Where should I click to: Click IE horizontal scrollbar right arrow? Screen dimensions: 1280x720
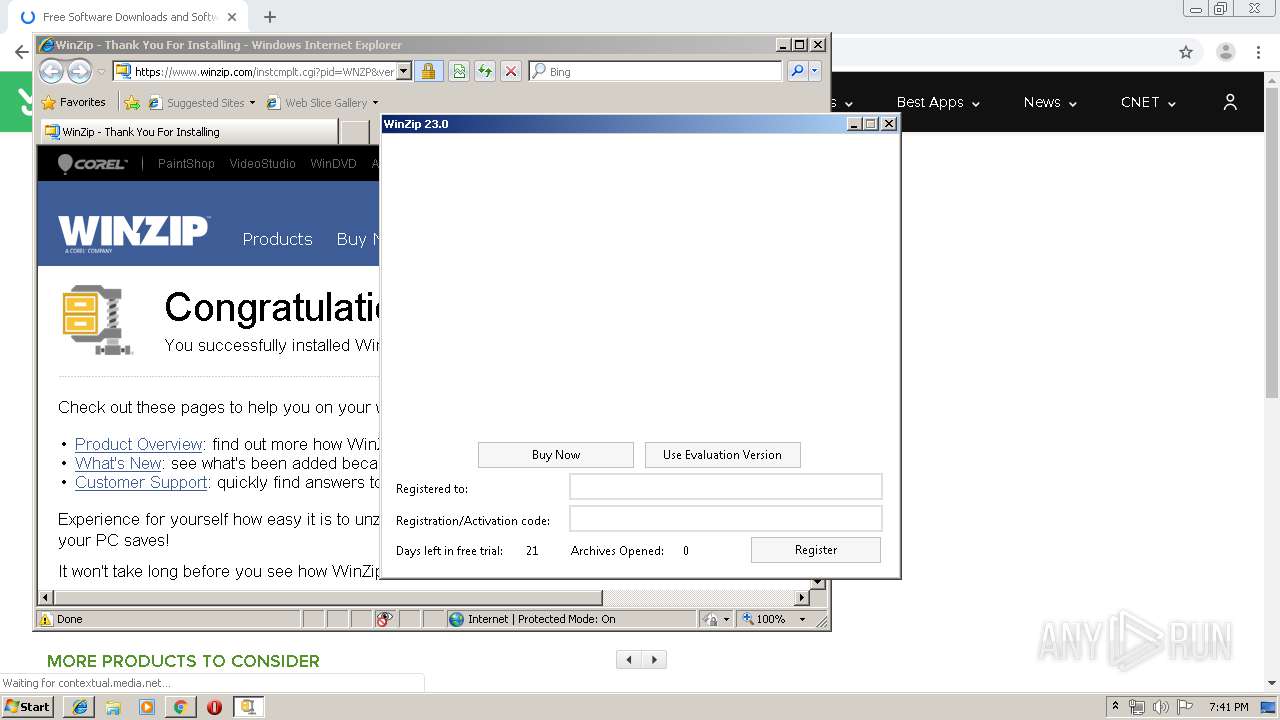point(801,598)
